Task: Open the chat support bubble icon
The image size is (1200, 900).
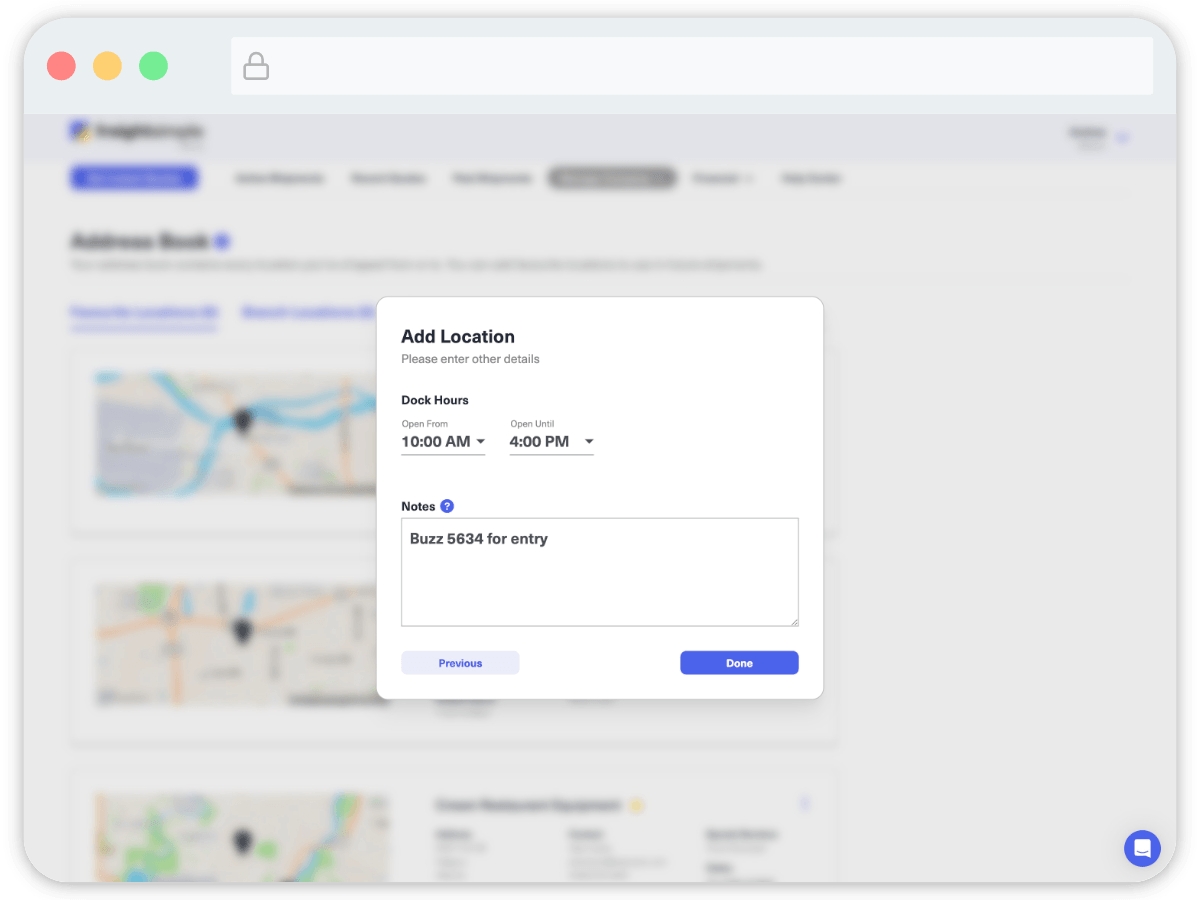Action: pos(1142,848)
